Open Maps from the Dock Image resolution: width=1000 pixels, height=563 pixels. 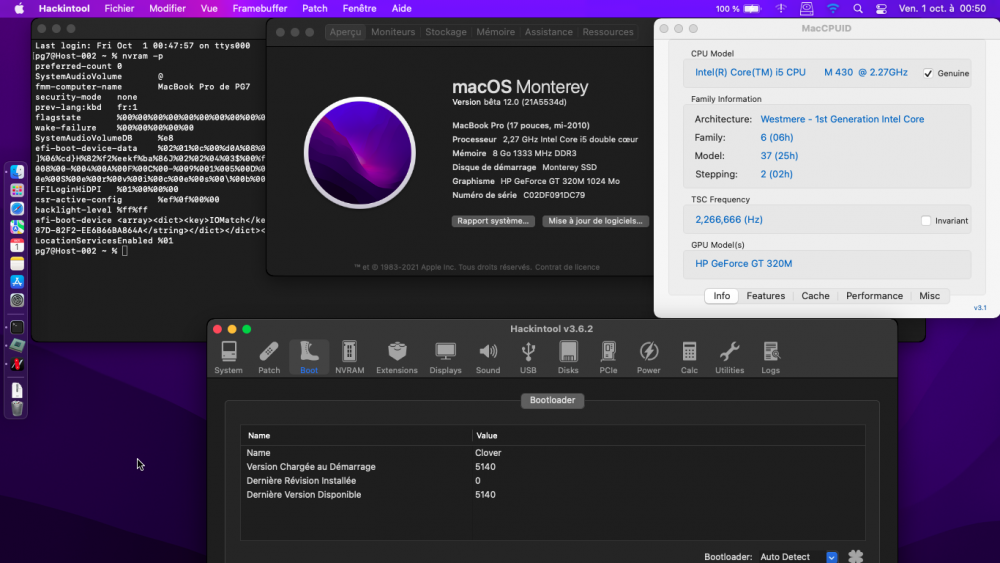point(17,227)
